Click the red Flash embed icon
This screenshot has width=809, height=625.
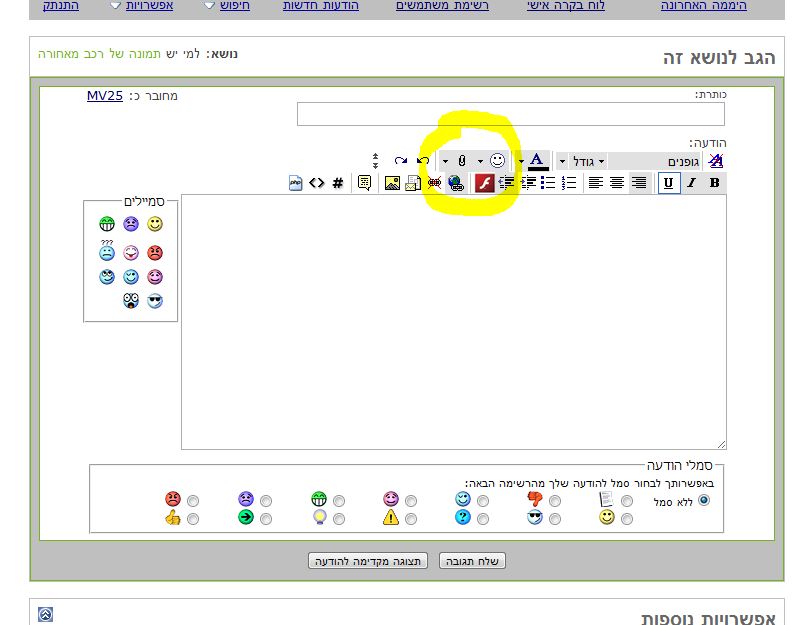coord(484,183)
